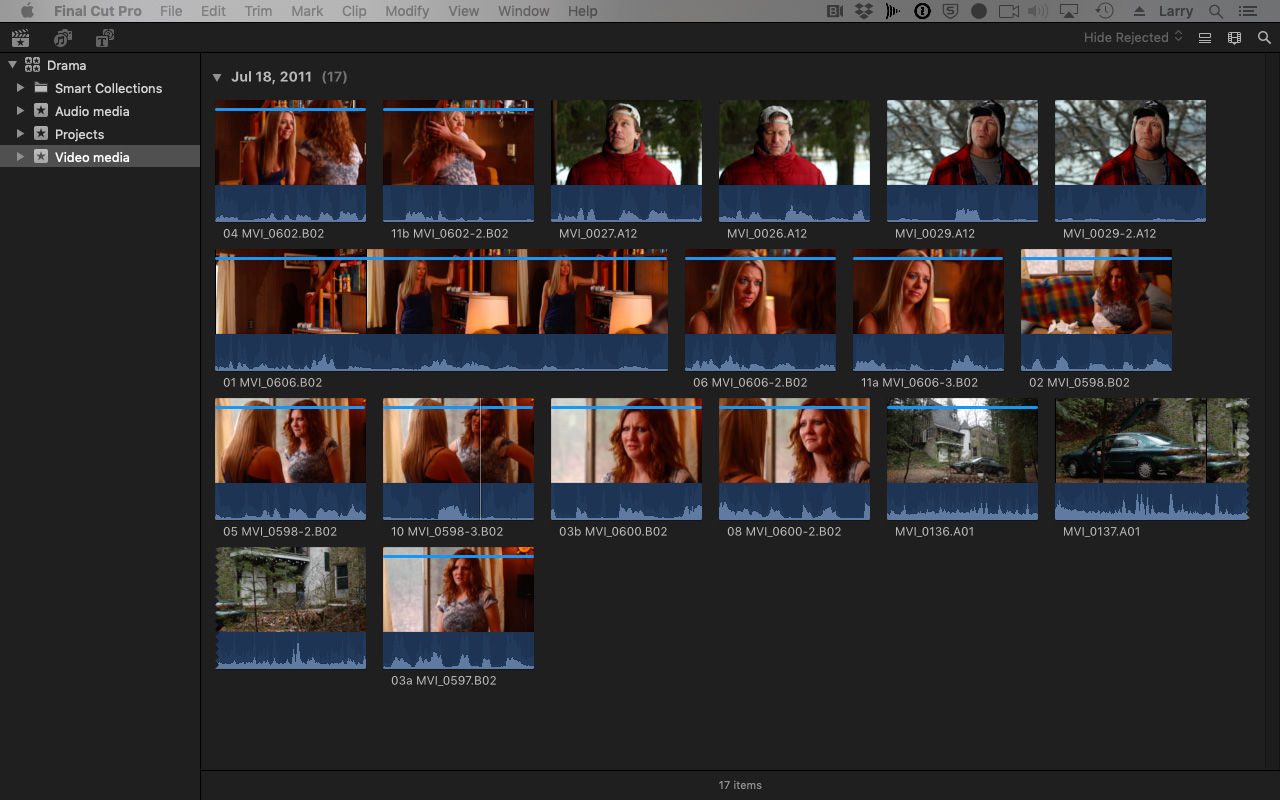Click the waveform menu bar icon
1280x800 pixels.
(893, 11)
